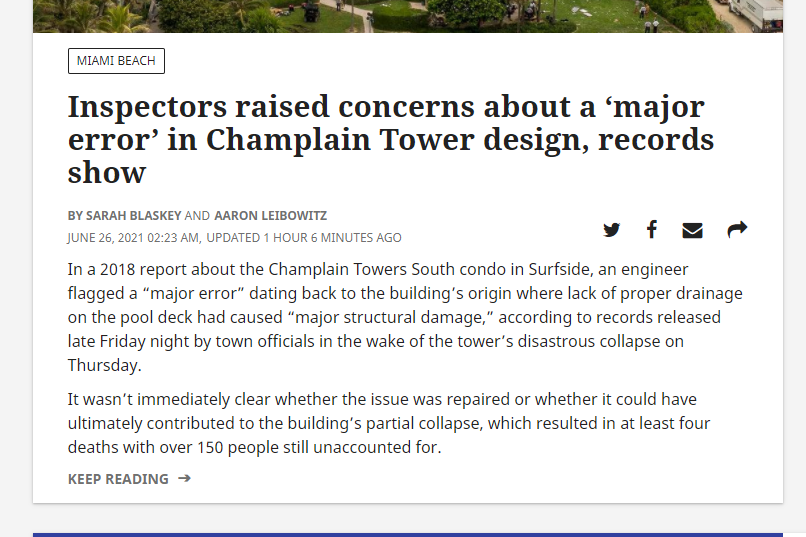Click the paragraph starting 'In a 2018 report'
This screenshot has height=537, width=806.
405,317
